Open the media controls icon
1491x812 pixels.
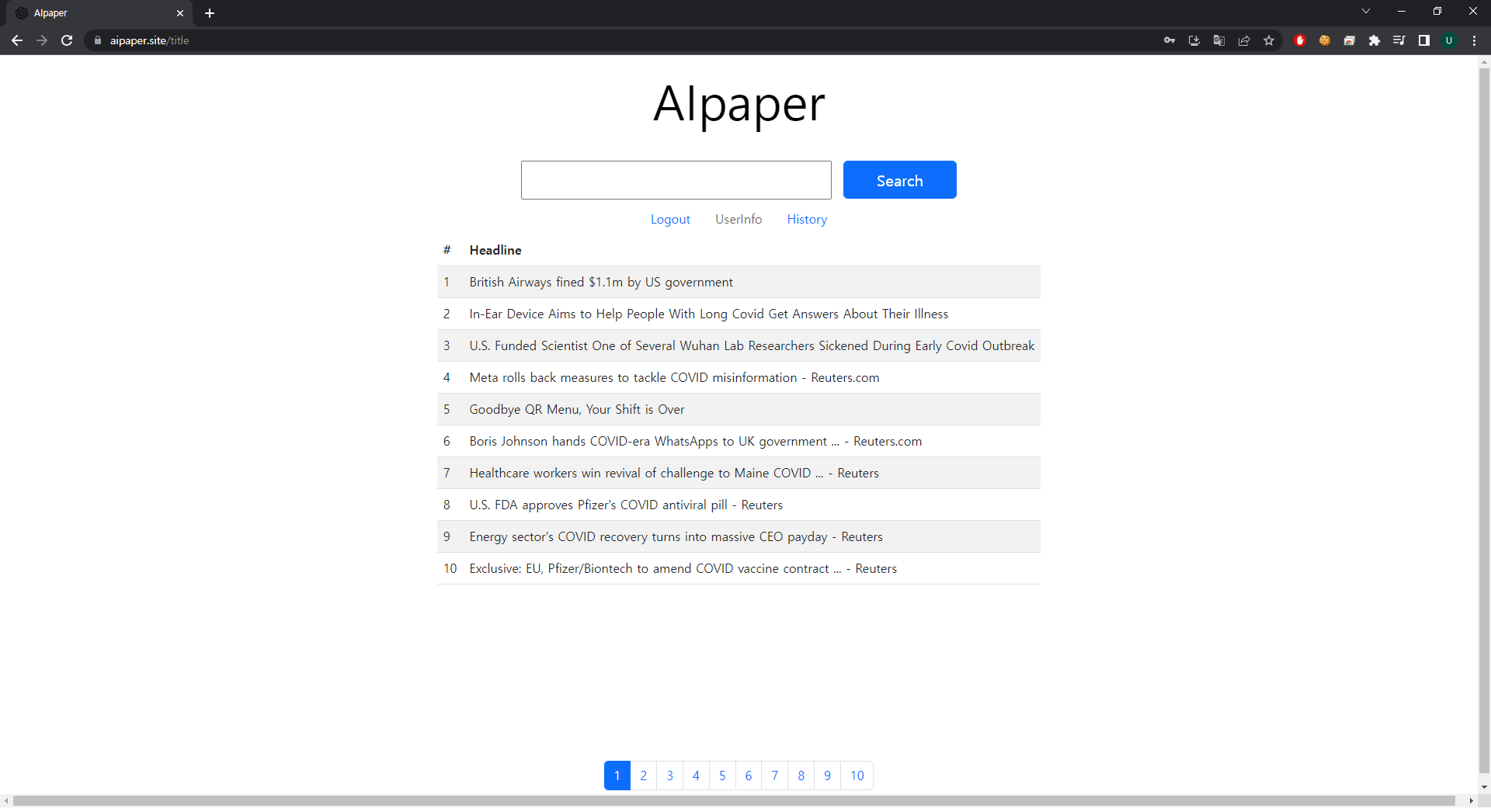coord(1399,40)
